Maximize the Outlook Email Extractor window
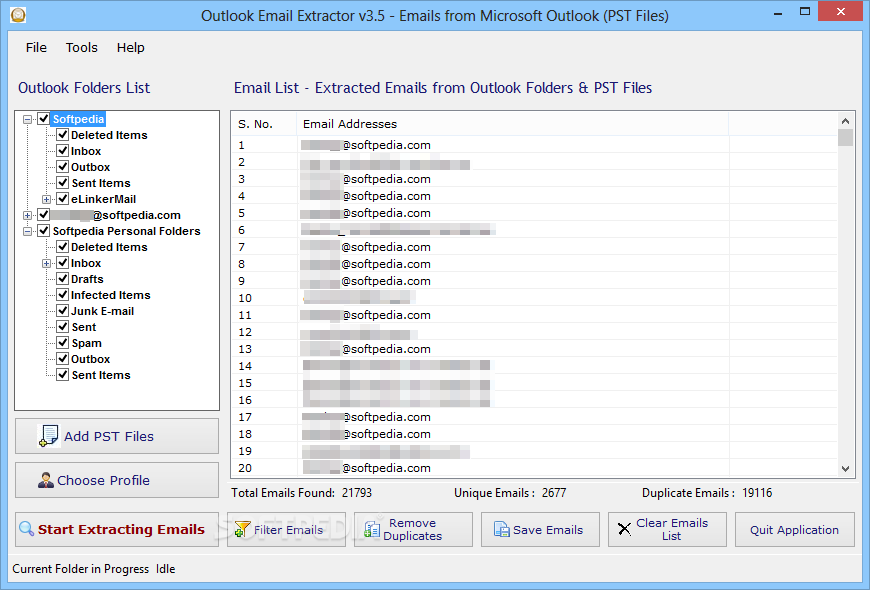870x590 pixels. 805,12
